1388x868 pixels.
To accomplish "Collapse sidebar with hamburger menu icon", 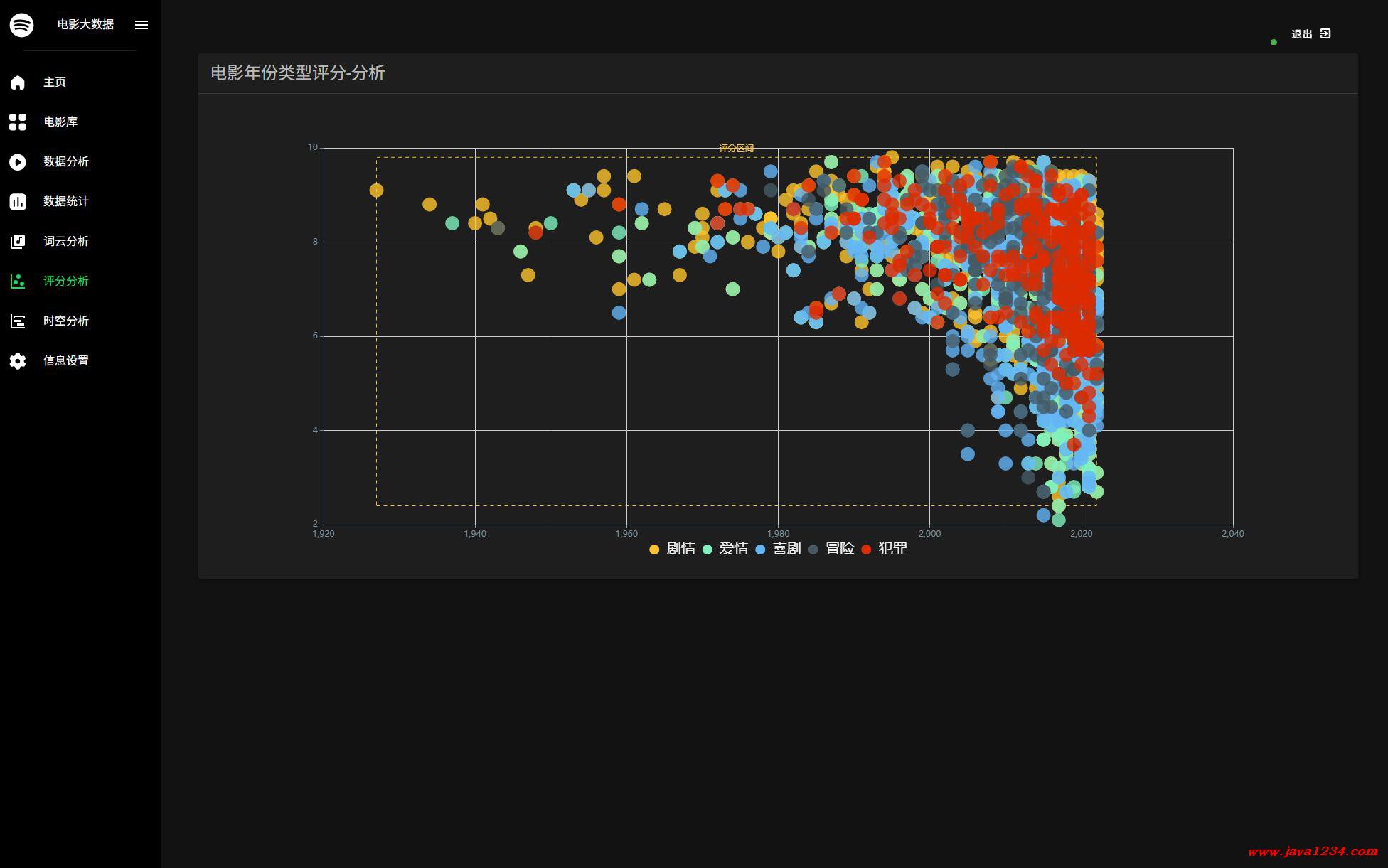I will (142, 25).
